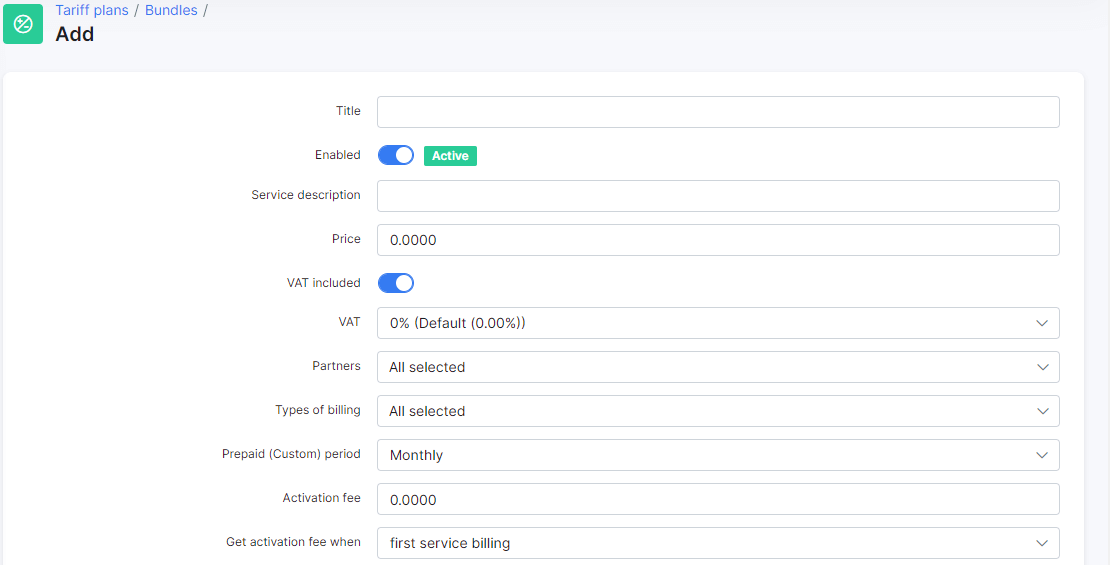Toggle the Enabled switch off
The width and height of the screenshot is (1110, 565).
point(396,155)
